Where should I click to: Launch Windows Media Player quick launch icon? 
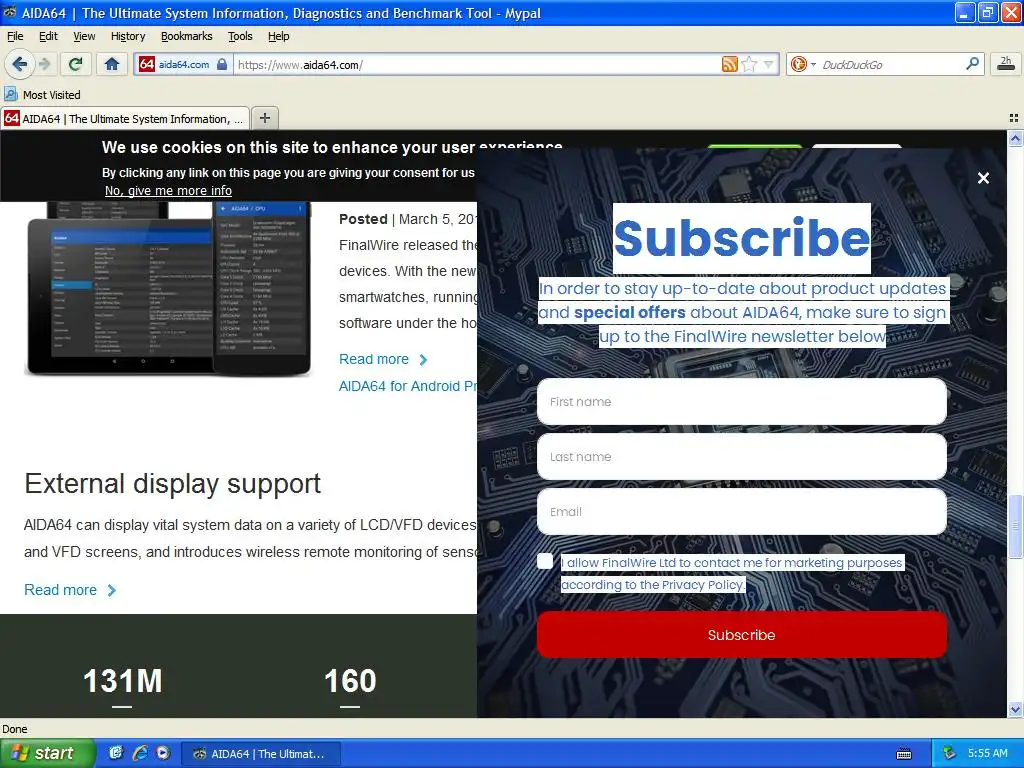(163, 753)
